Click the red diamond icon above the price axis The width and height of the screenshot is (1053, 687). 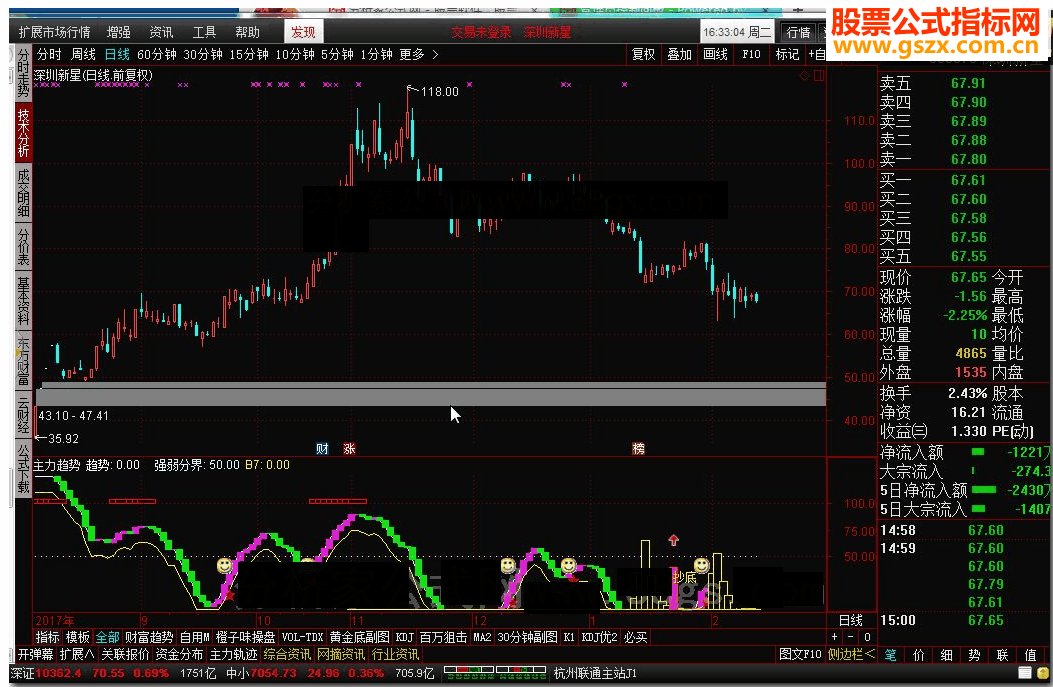805,75
